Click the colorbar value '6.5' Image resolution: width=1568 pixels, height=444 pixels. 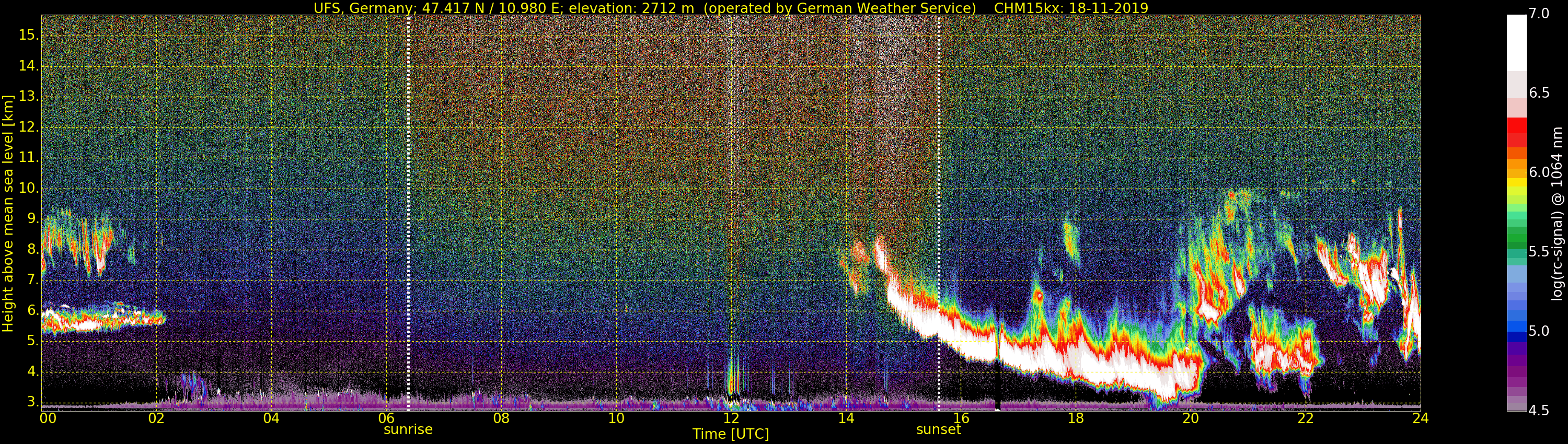(1539, 93)
